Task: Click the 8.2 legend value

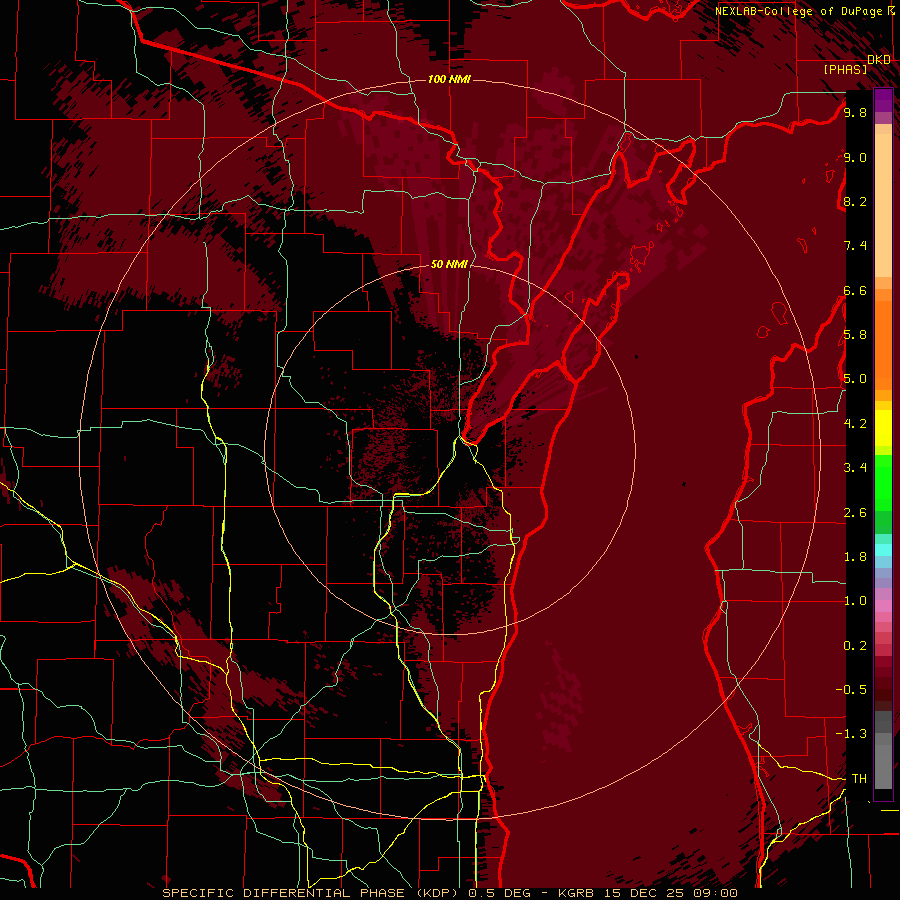Action: (855, 201)
